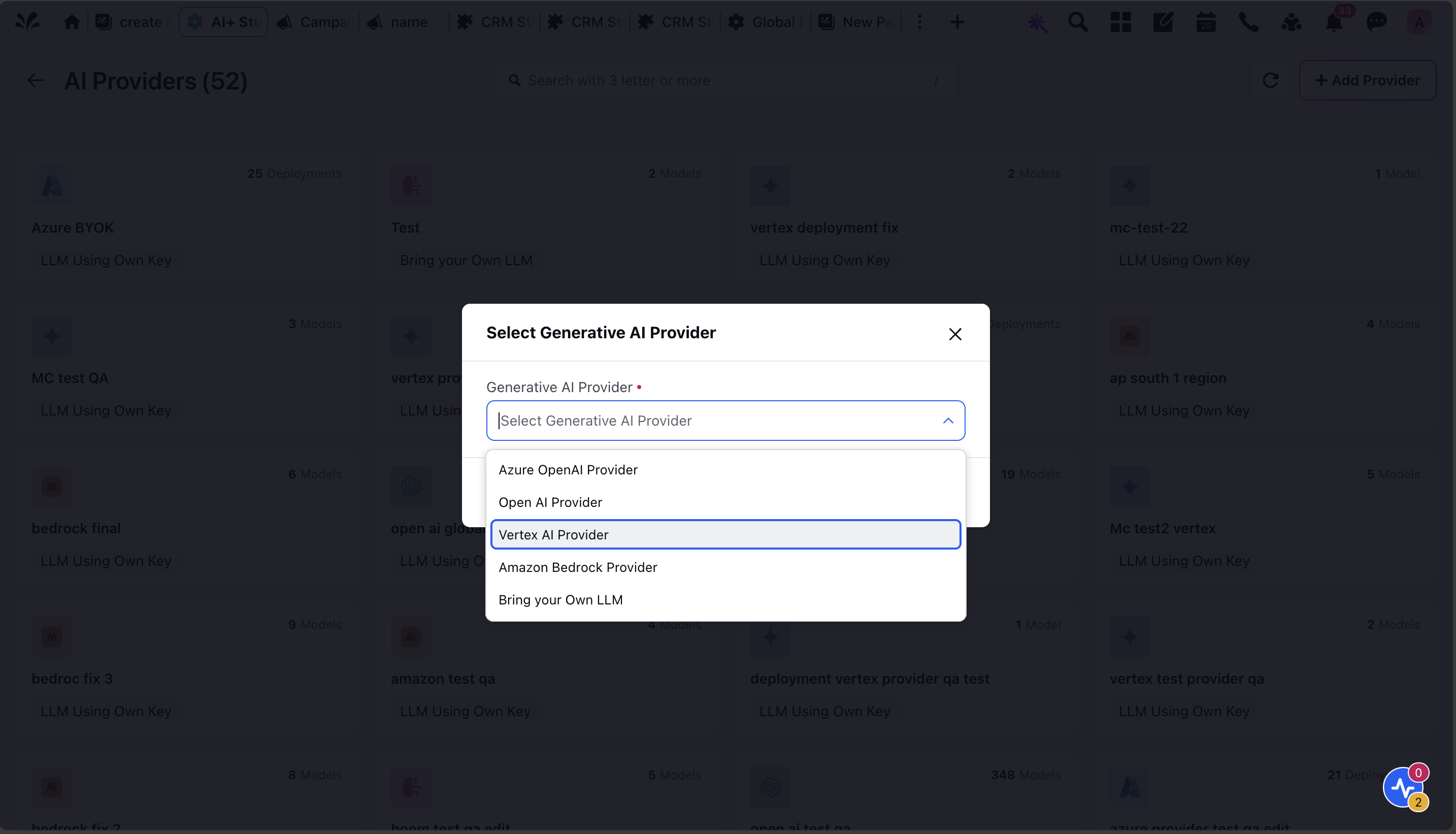
Task: Open the app launcher grid icon
Action: pyautogui.click(x=1120, y=22)
